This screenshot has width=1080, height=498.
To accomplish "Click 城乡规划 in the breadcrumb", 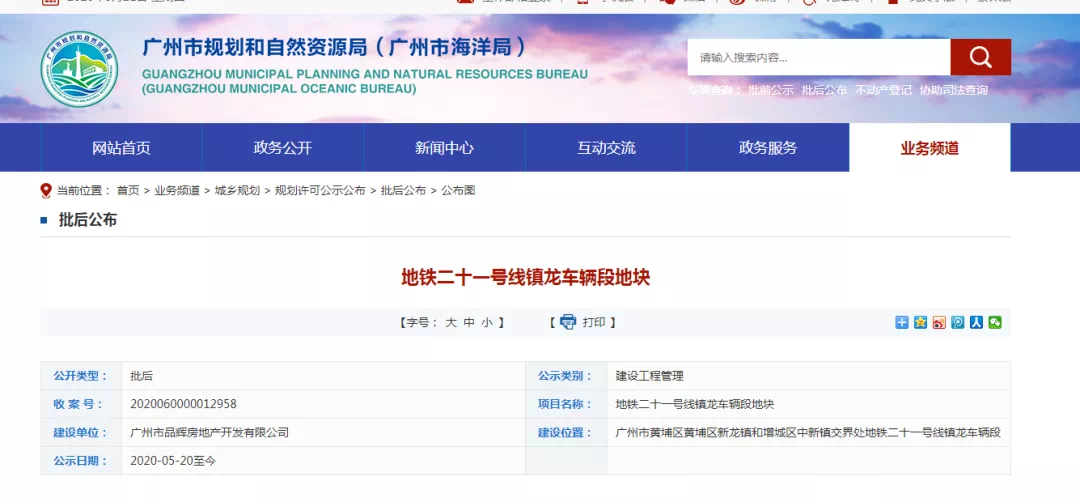I will [x=237, y=190].
